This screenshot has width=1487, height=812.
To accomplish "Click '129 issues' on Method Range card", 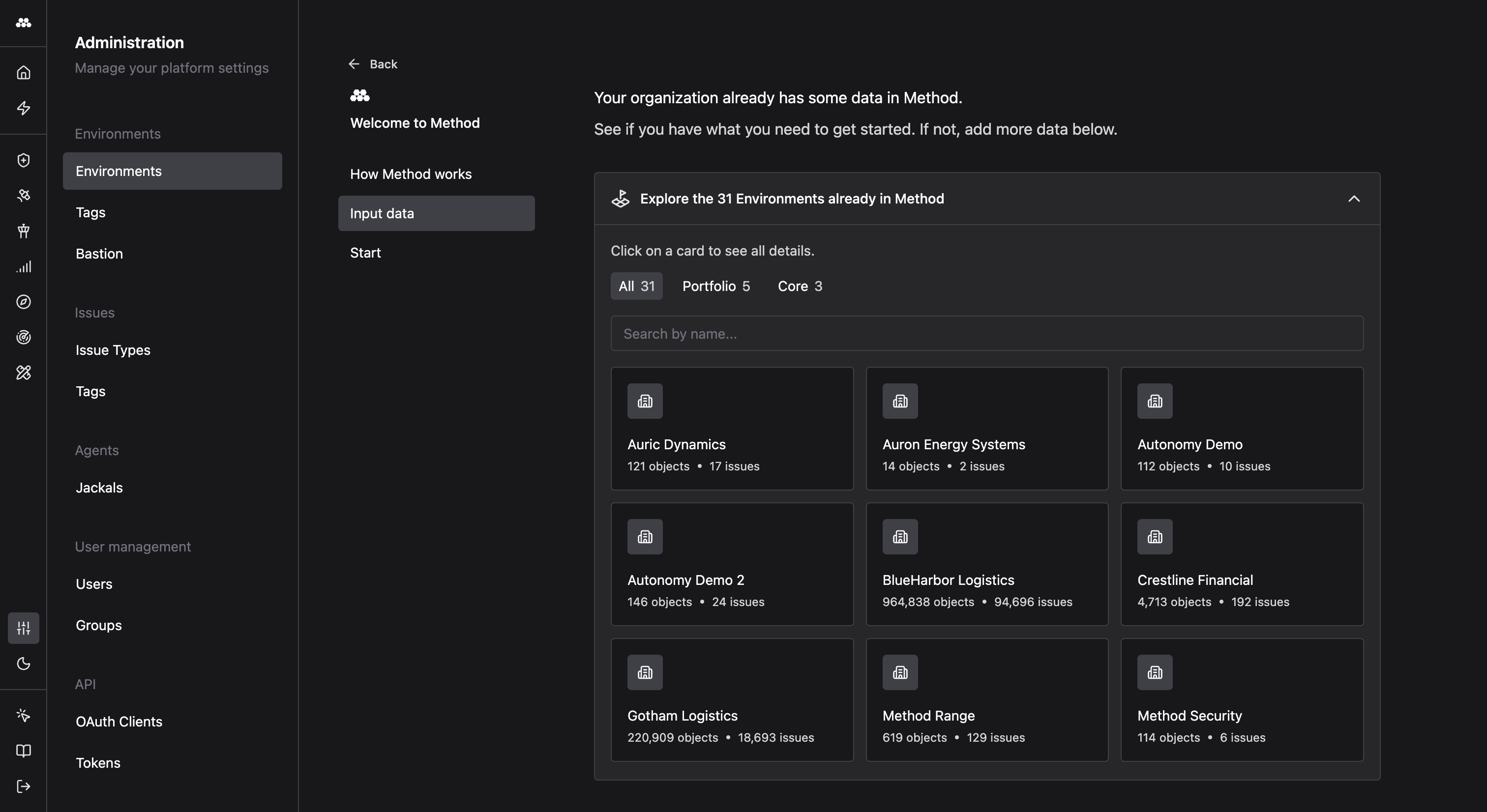I will point(995,738).
